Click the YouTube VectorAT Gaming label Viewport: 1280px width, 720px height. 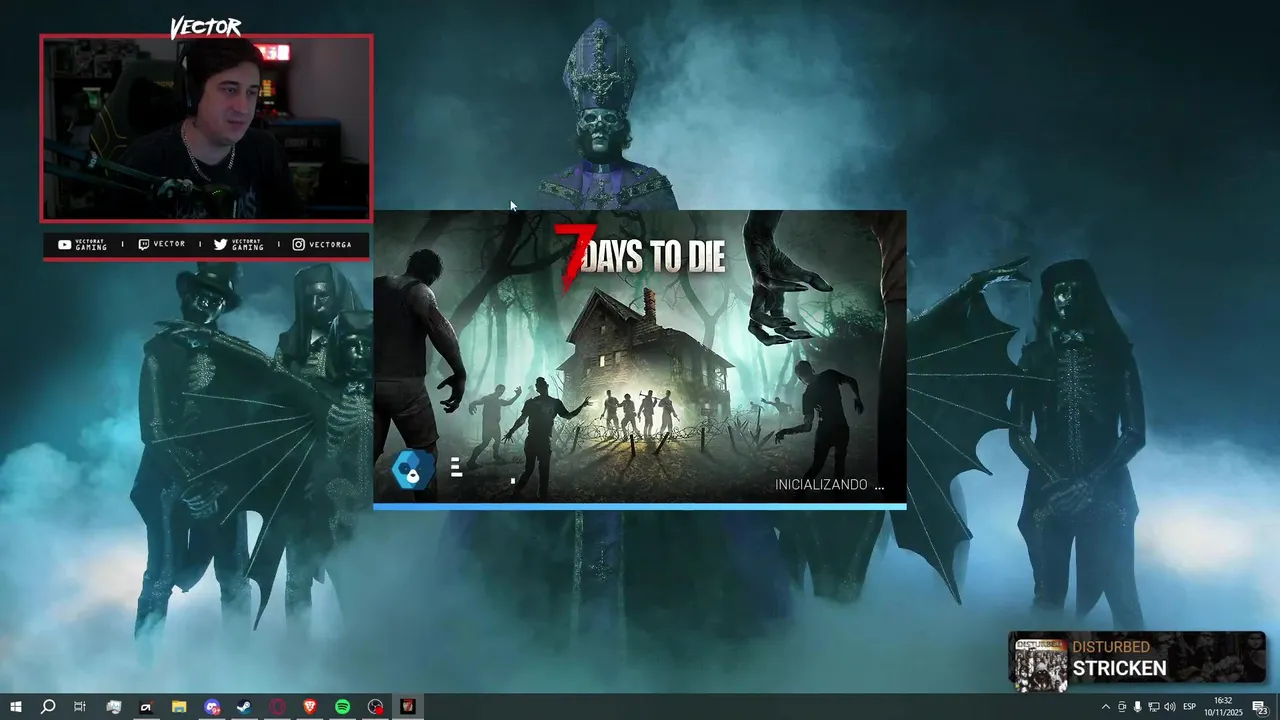[83, 244]
